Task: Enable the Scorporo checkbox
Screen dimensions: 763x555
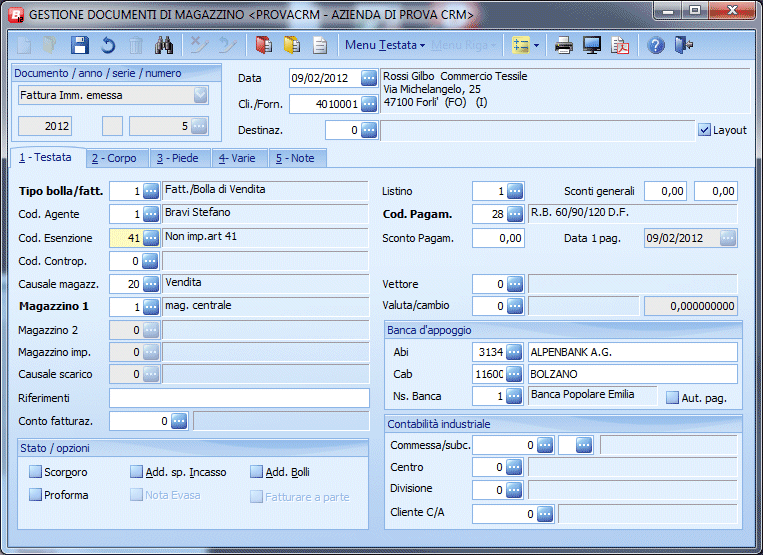Action: point(36,472)
